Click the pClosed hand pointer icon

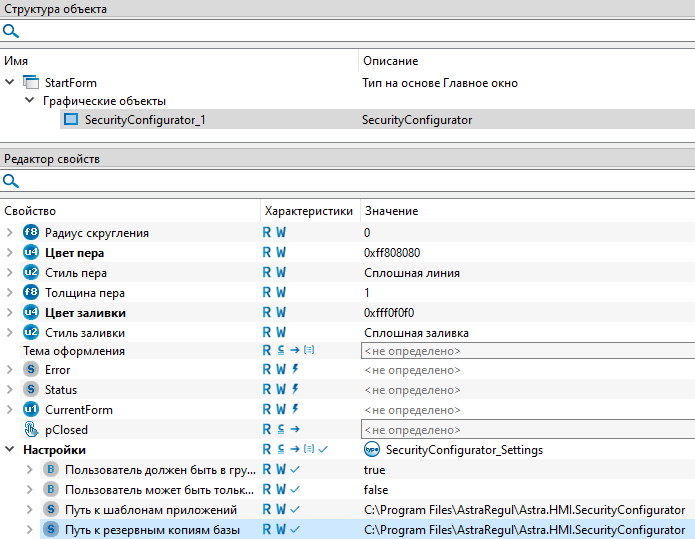point(31,430)
